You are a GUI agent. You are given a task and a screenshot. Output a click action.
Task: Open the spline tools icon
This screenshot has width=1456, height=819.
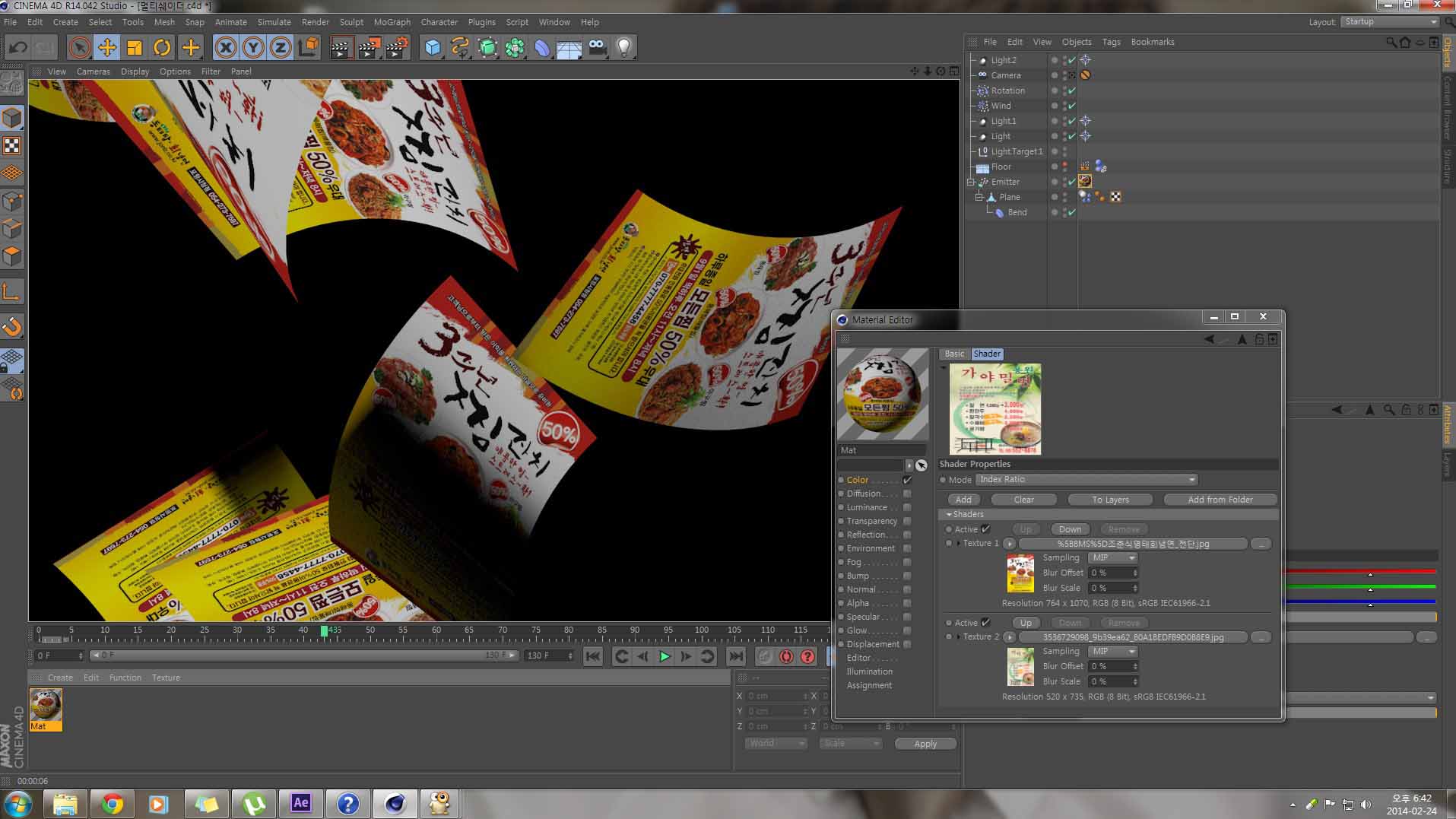(460, 48)
